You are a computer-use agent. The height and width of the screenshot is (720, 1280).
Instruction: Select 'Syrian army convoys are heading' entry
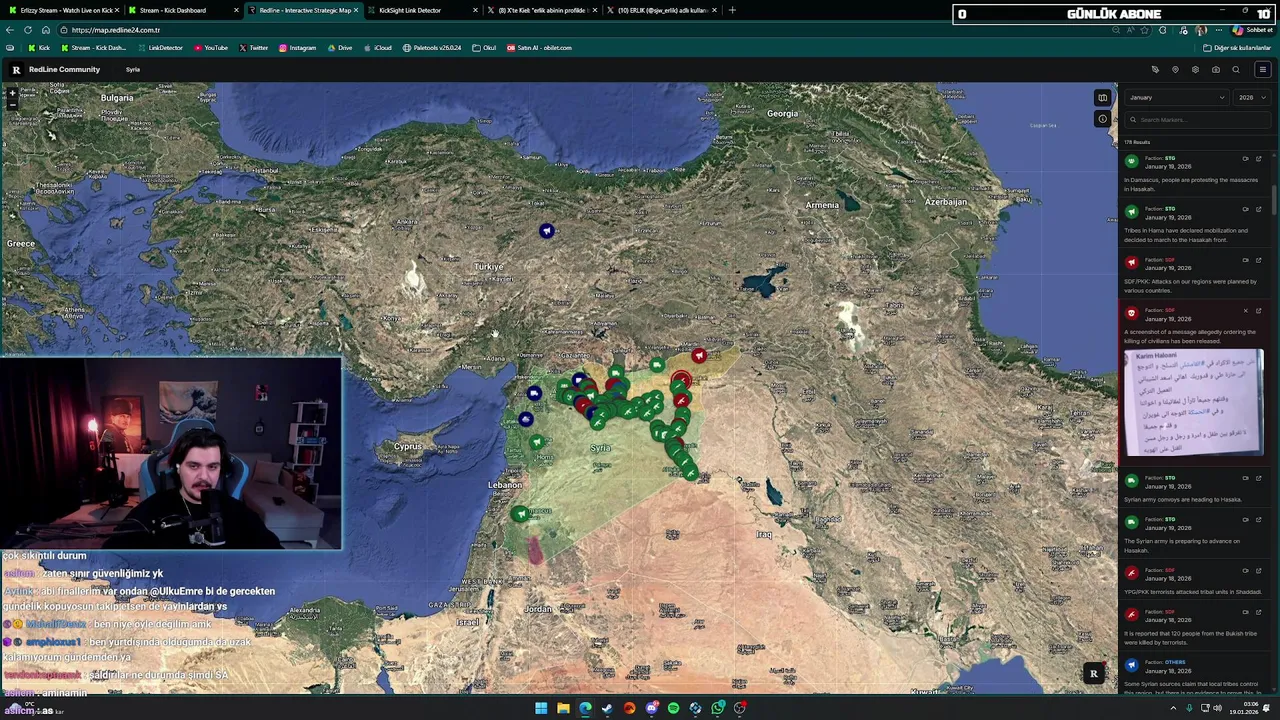tap(1195, 488)
